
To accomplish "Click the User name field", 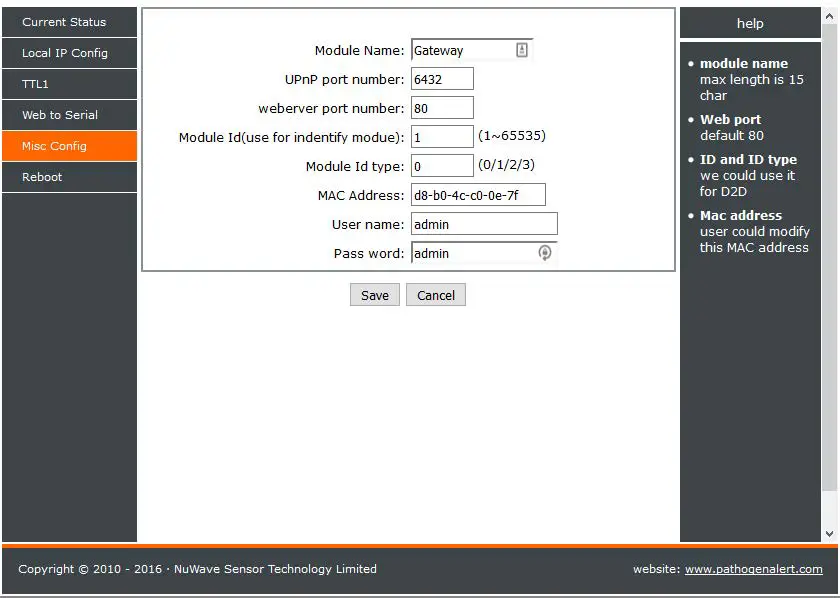I will [484, 223].
